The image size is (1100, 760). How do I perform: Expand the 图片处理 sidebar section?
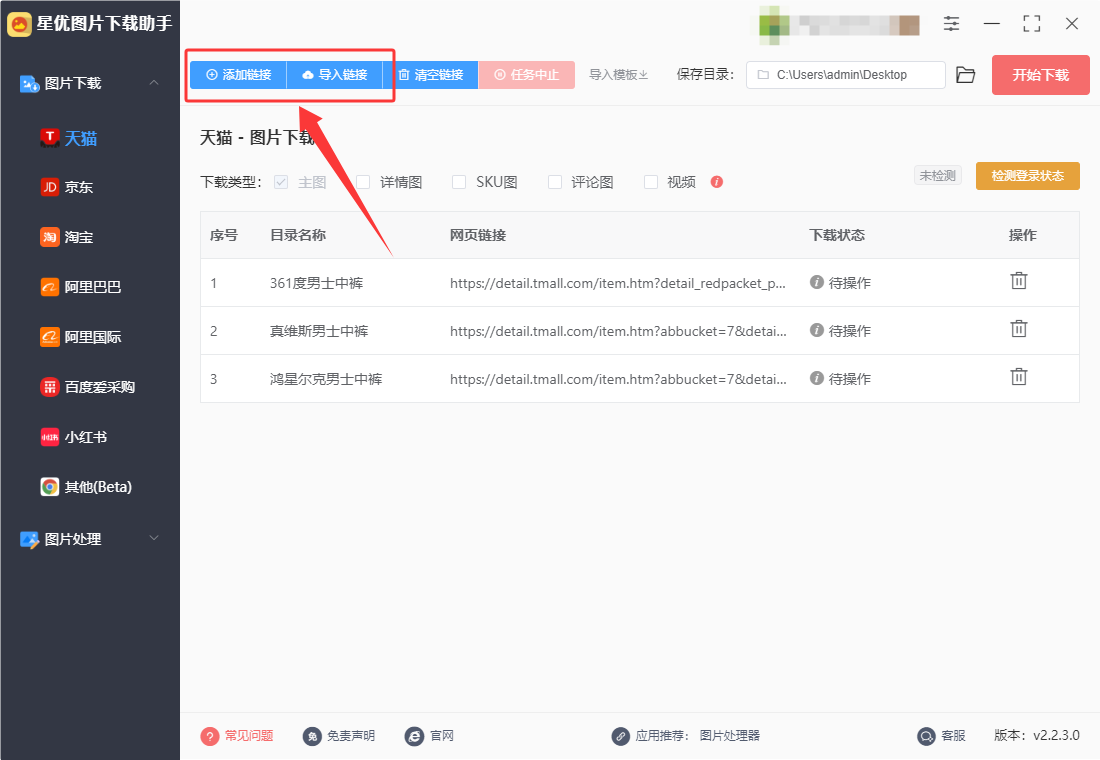tap(154, 538)
